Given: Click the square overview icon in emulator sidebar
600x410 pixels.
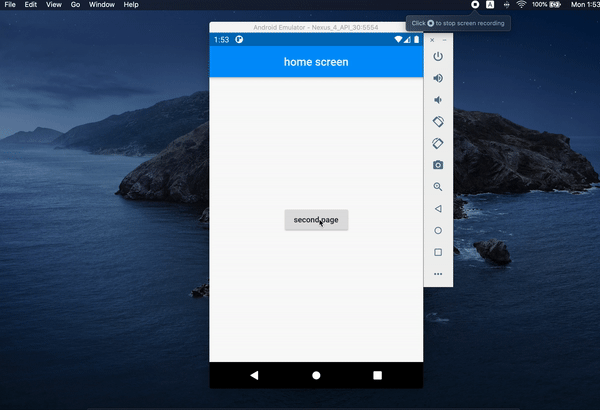Looking at the screenshot, I should [438, 252].
